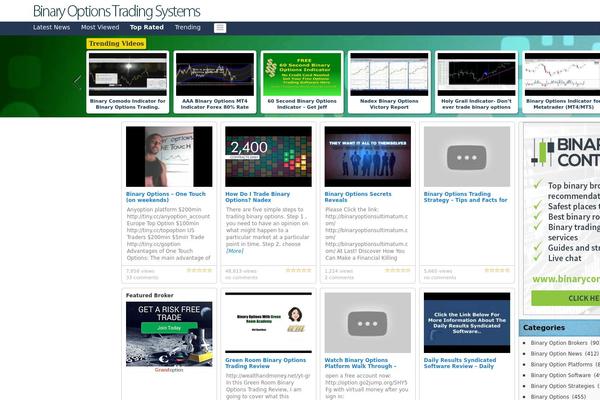
Task: Click the previous arrow in Trending Videos carousel
Action: coord(78,82)
